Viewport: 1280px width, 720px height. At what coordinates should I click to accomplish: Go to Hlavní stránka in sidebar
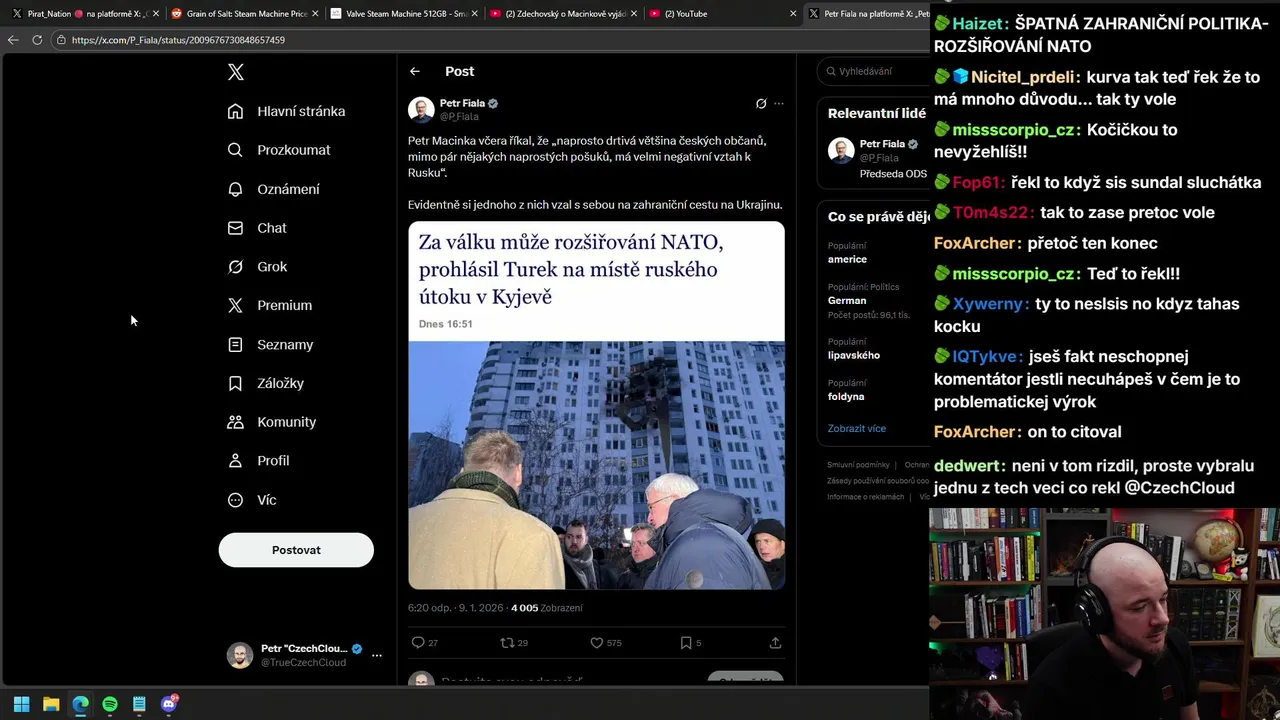point(286,111)
